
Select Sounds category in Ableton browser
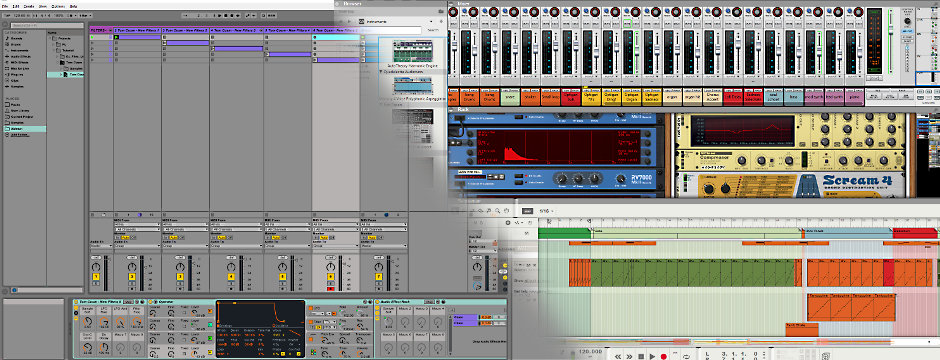(x=17, y=38)
